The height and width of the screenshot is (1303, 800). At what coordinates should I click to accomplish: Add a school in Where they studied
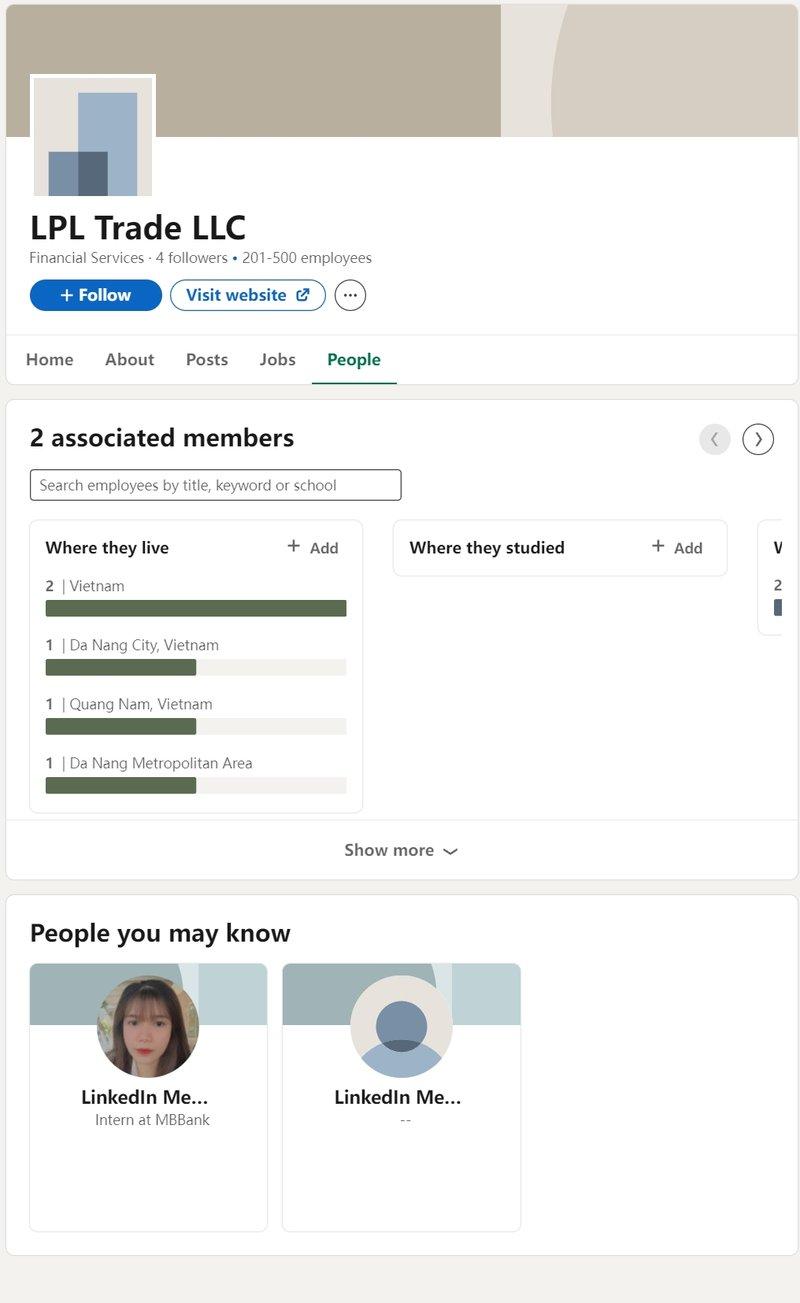(x=677, y=547)
